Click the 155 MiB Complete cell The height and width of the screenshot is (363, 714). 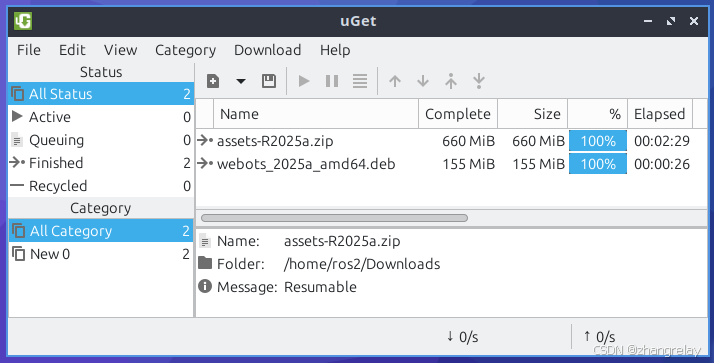[x=469, y=164]
